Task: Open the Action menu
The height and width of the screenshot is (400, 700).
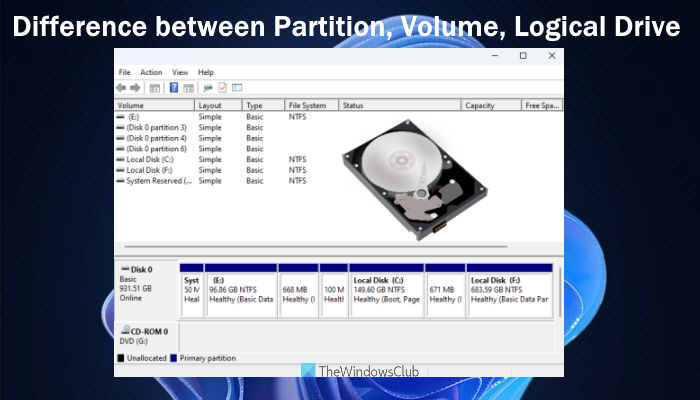Action: [x=151, y=72]
